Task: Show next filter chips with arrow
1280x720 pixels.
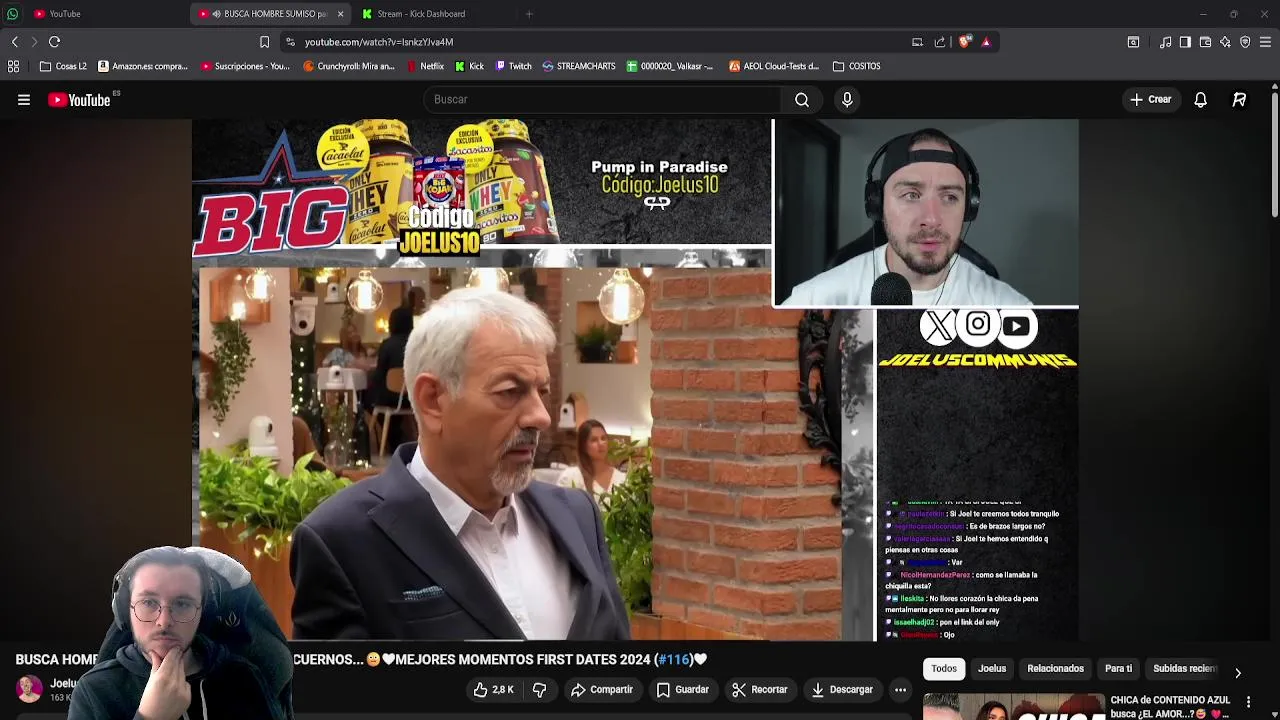Action: pos(1238,673)
